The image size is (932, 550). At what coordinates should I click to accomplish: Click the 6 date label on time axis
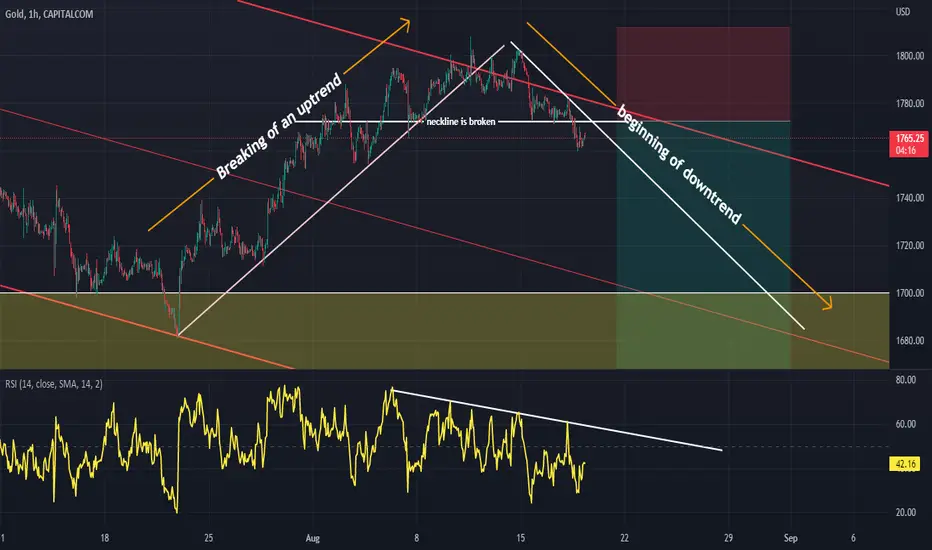(x=853, y=538)
